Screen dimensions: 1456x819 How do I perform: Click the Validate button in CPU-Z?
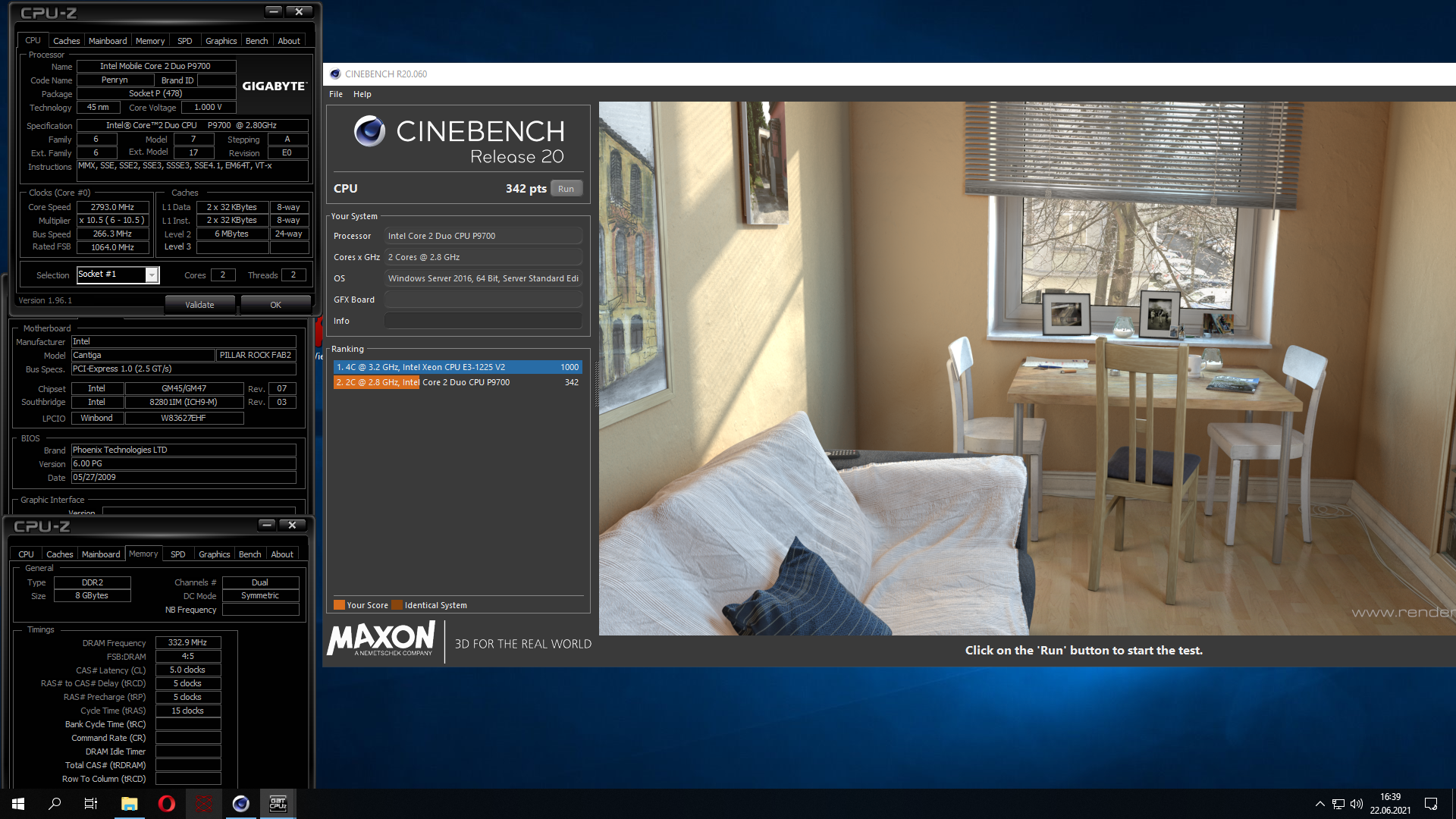pyautogui.click(x=199, y=305)
